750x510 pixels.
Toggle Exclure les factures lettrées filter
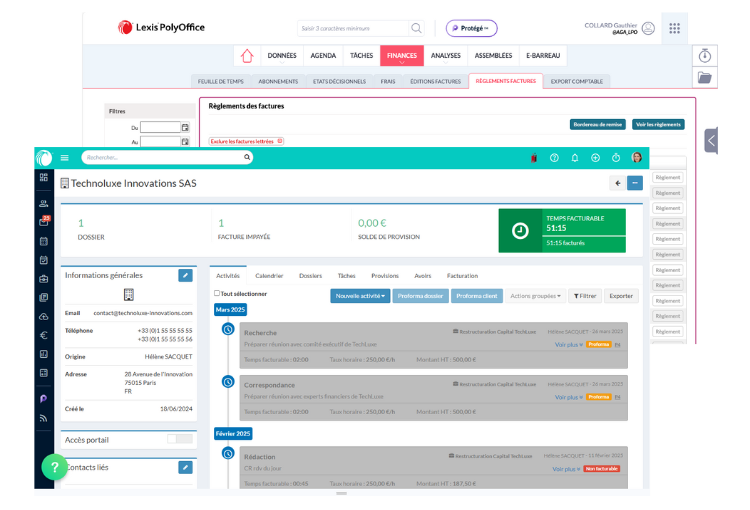(x=246, y=141)
